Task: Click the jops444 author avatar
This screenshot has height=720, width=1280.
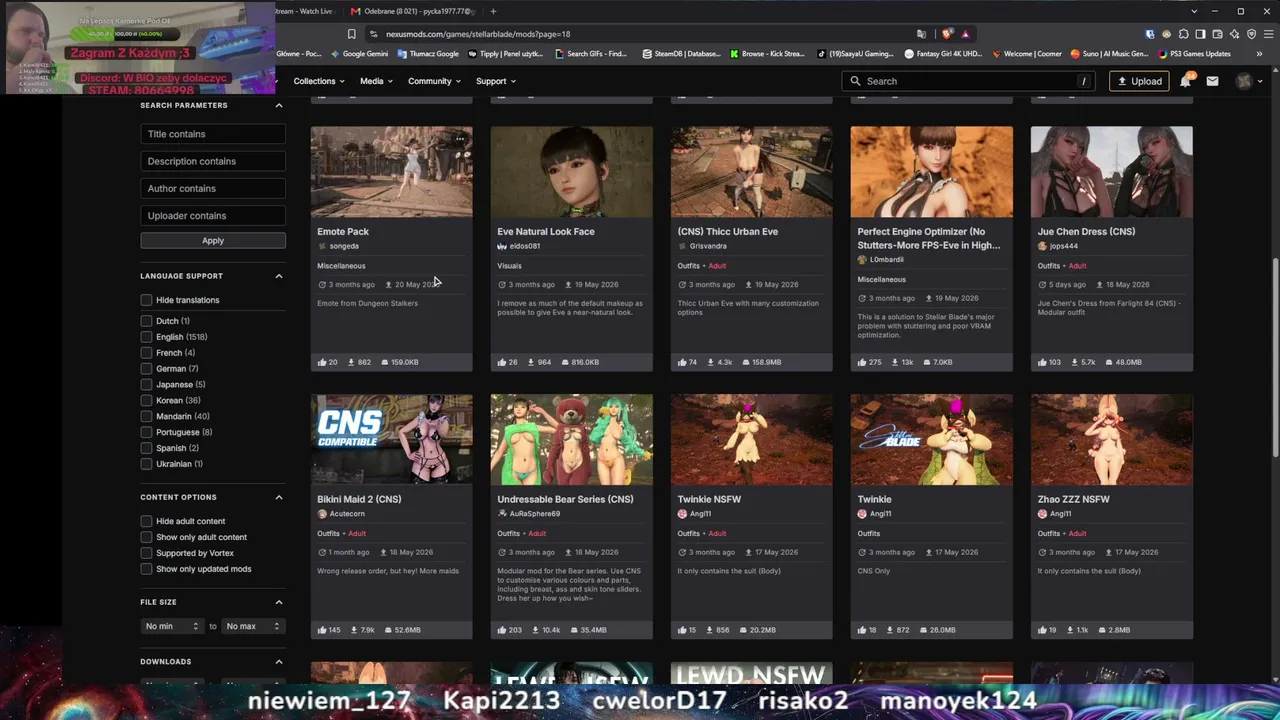Action: tap(1042, 246)
